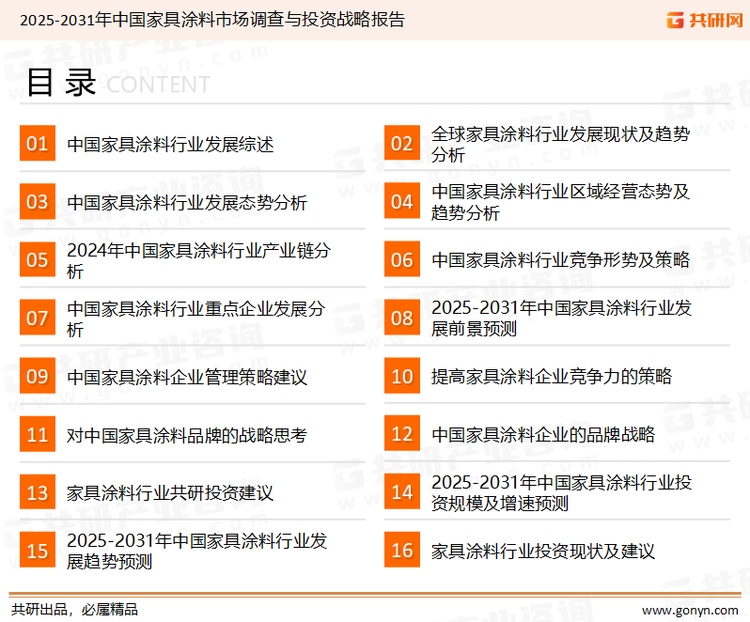Go to chapter 对中国家具涂料品牌的战略思考
This screenshot has height=622, width=750.
tap(187, 435)
